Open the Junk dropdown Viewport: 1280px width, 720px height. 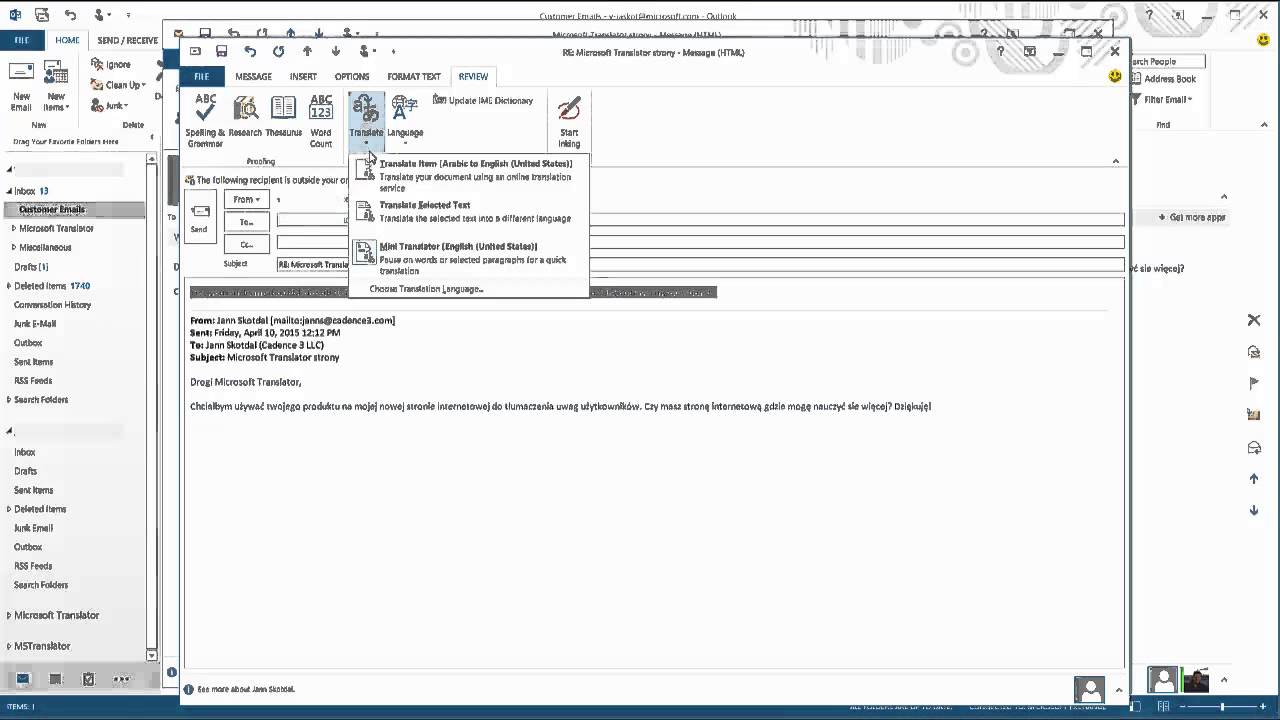pyautogui.click(x=109, y=105)
